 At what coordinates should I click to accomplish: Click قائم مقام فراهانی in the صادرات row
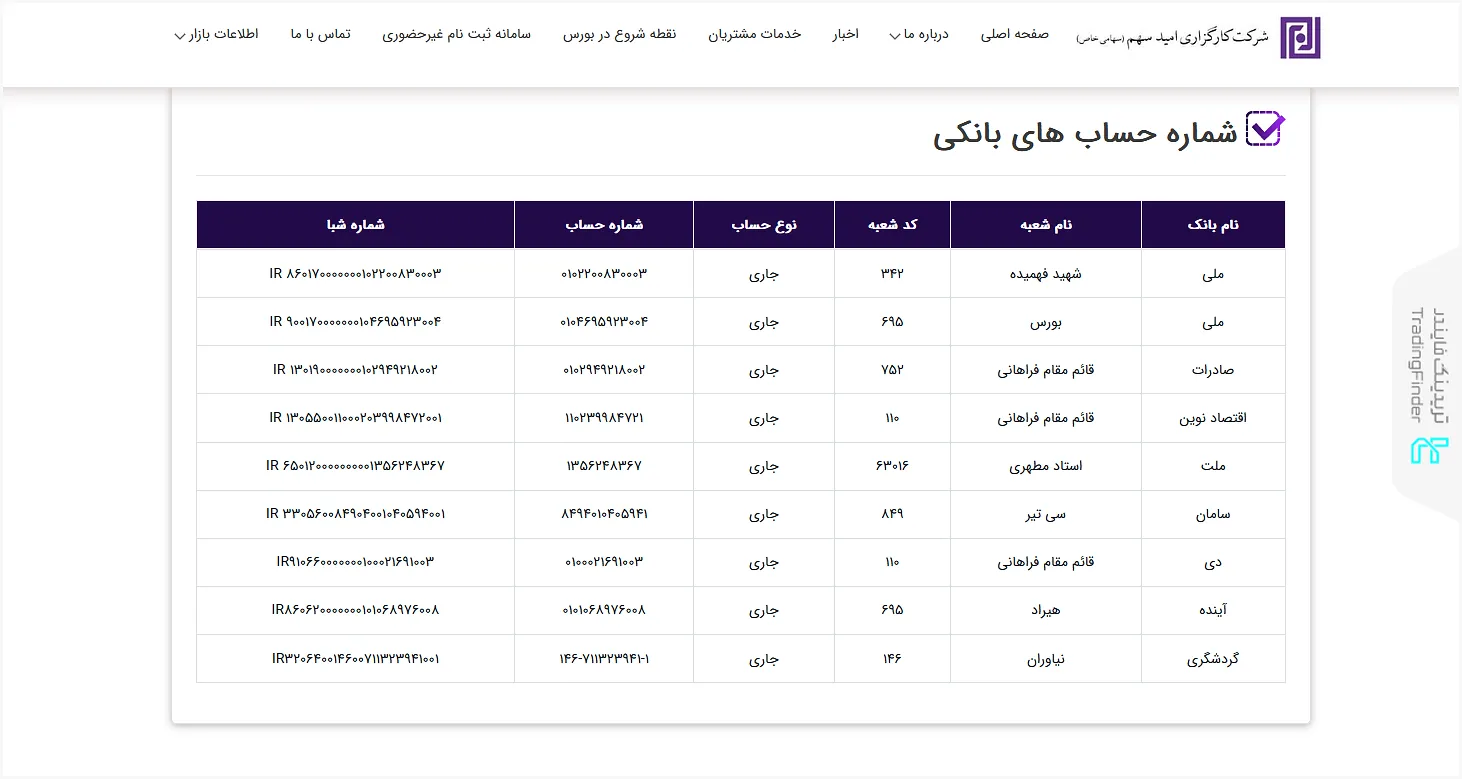pyautogui.click(x=1046, y=370)
